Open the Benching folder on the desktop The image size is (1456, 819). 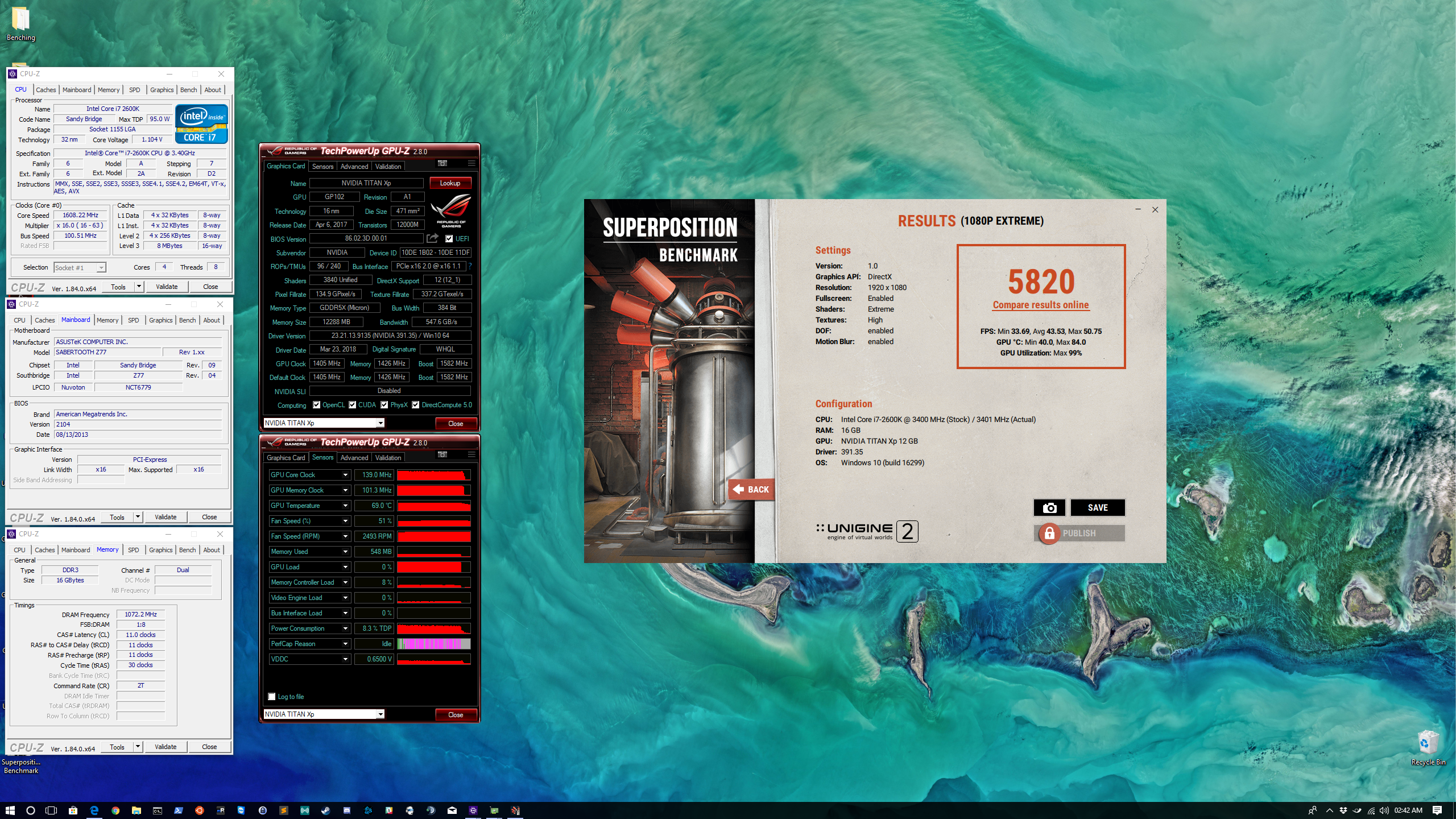coord(20,24)
